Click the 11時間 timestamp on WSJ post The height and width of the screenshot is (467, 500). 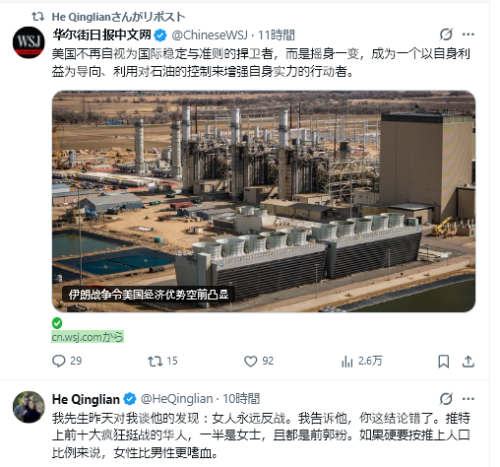[x=276, y=35]
